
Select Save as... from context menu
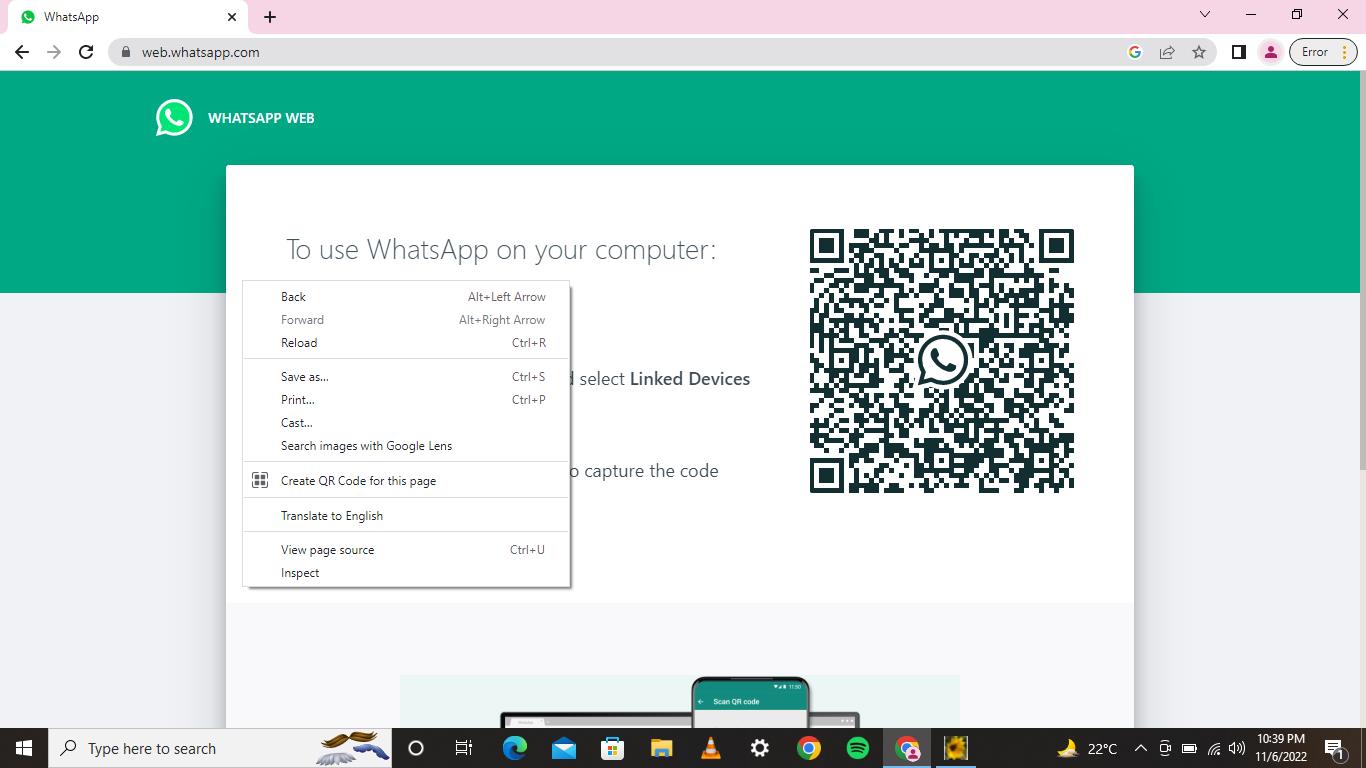[x=305, y=377]
